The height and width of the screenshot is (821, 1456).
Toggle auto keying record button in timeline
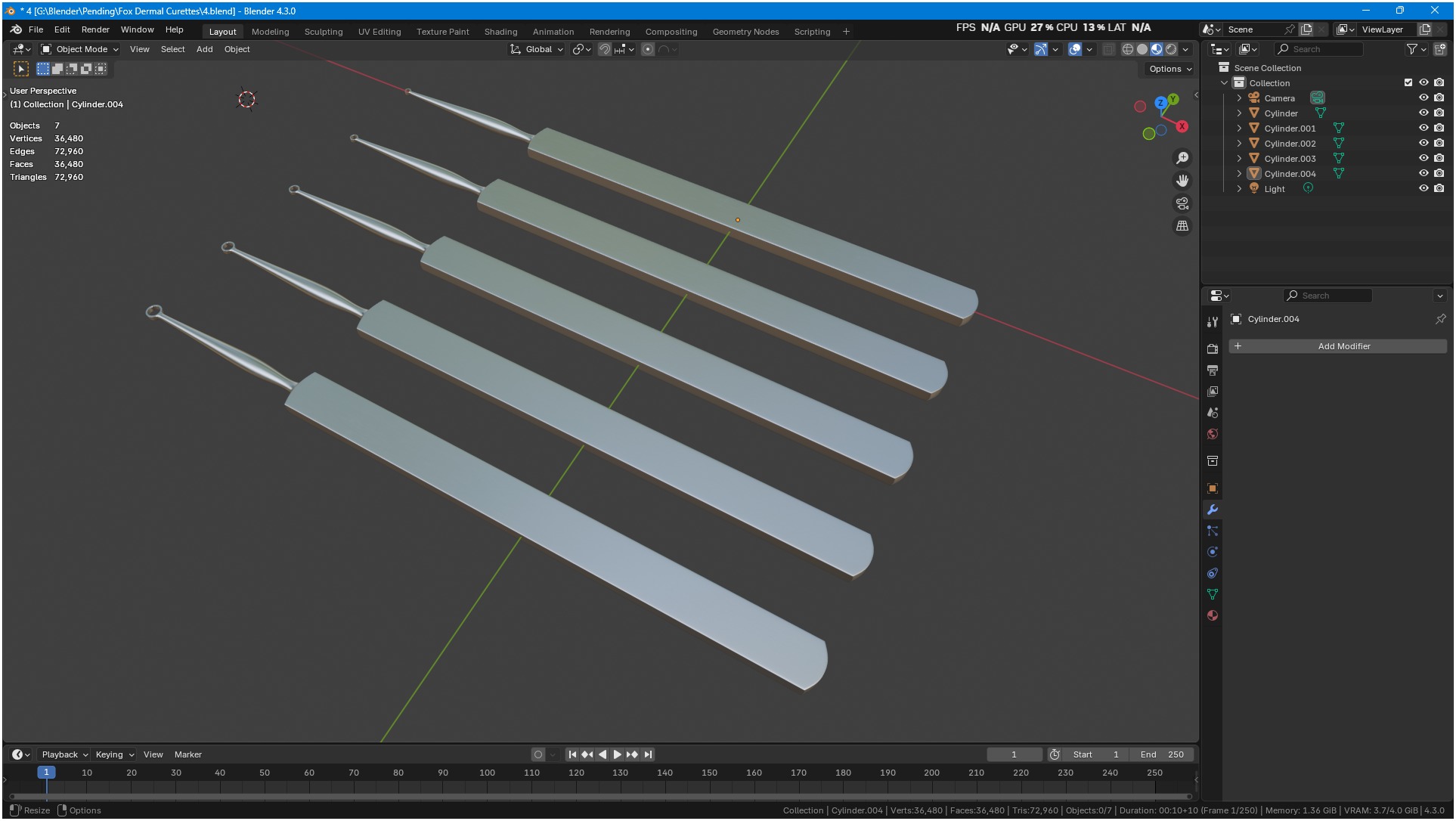point(538,754)
